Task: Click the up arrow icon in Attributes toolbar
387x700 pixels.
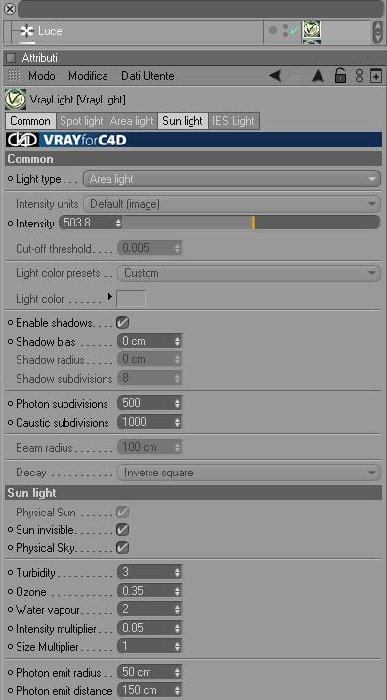Action: click(317, 76)
